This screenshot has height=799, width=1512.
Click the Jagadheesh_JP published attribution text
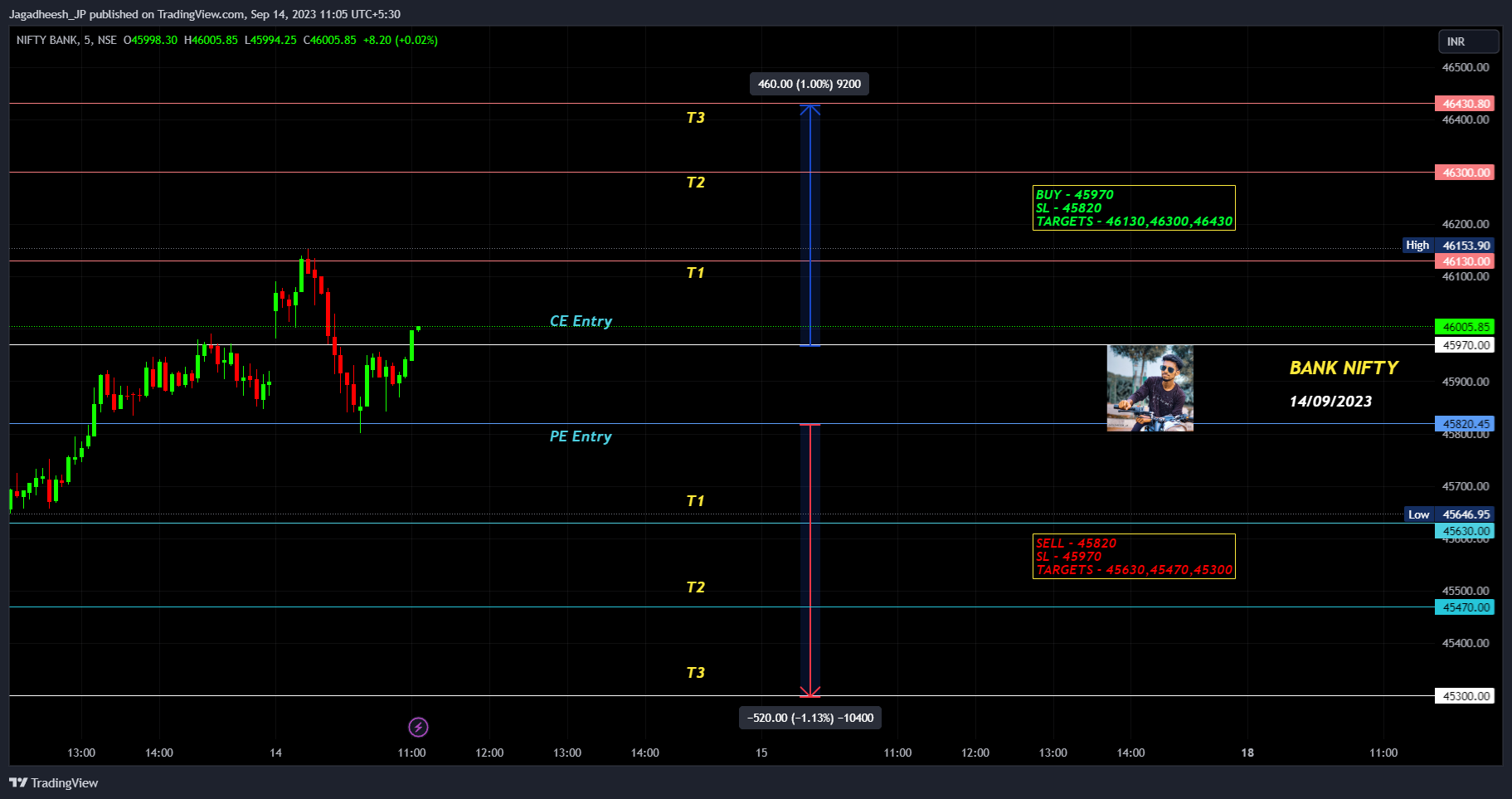point(205,14)
